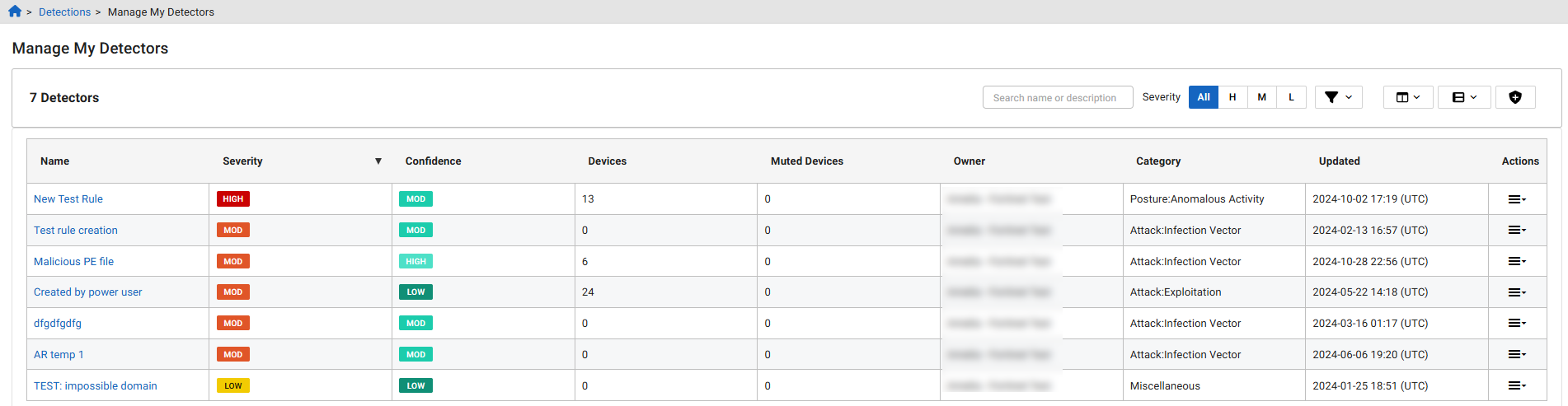Select the All severity filter
The height and width of the screenshot is (406, 1568).
tap(1203, 97)
